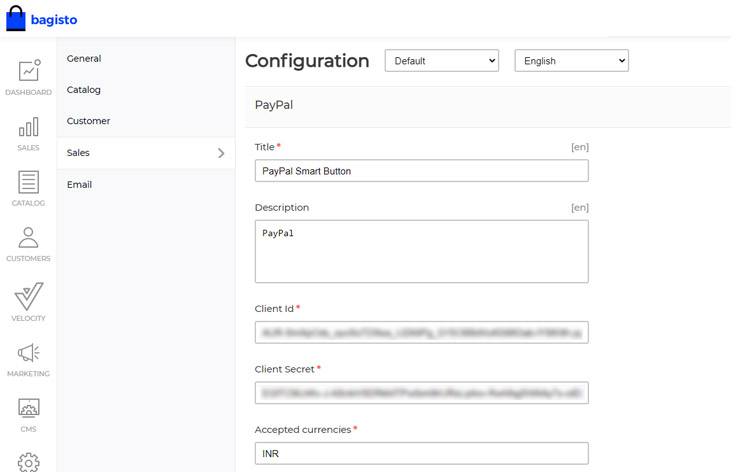Select Email configuration menu item

click(79, 184)
